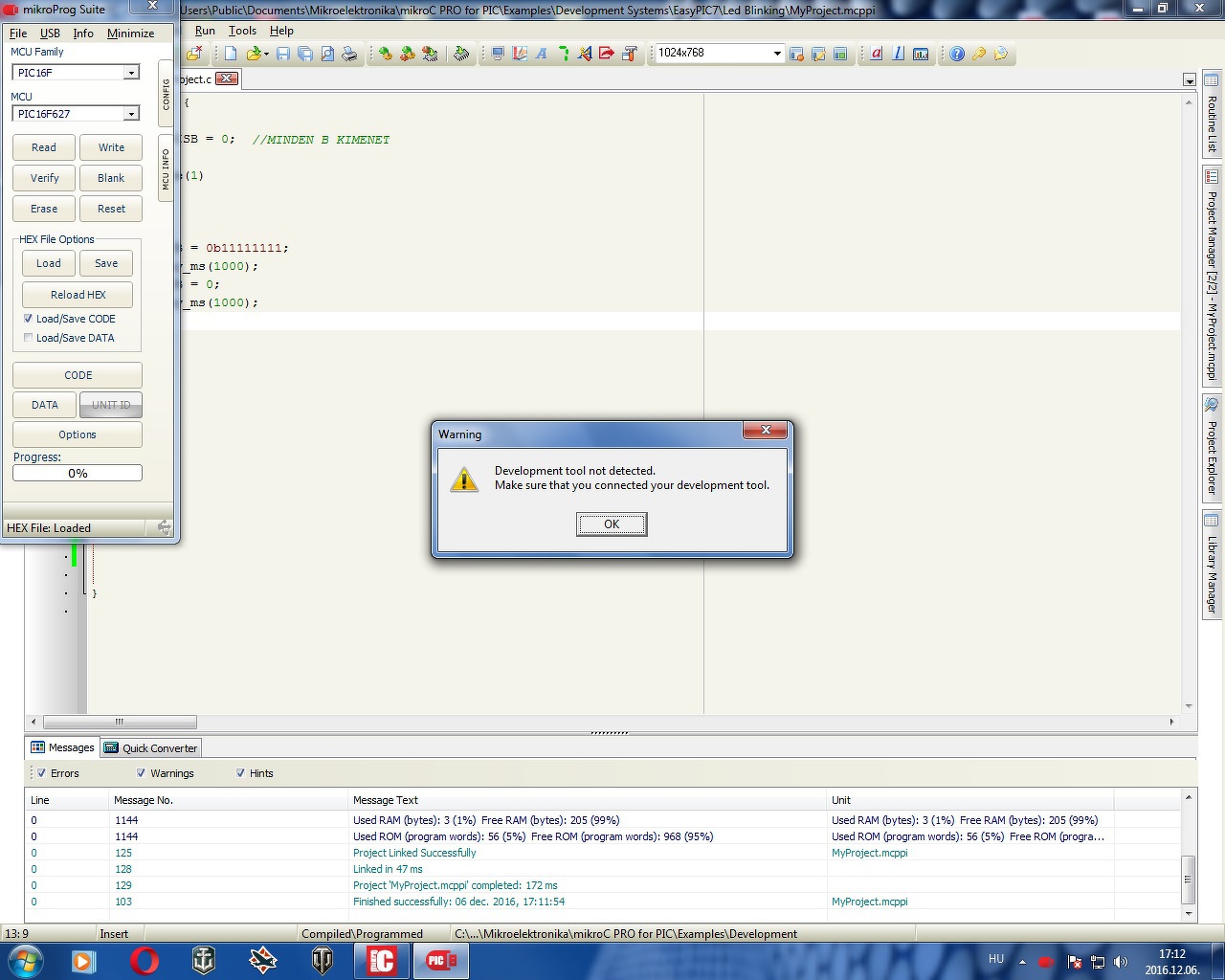1225x980 pixels.
Task: Click the New File toolbar icon
Action: [x=231, y=54]
